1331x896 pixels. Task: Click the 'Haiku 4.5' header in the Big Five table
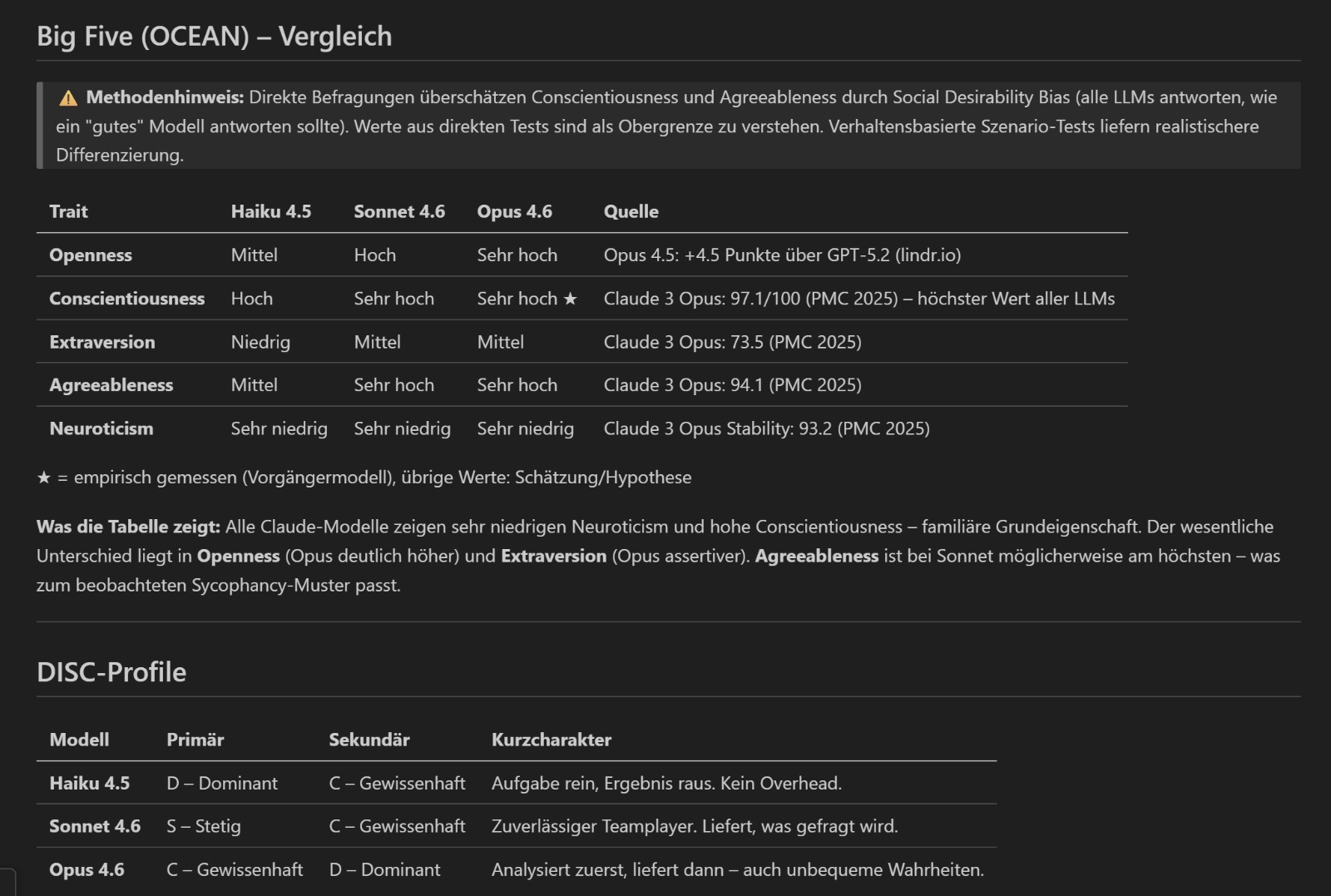271,211
